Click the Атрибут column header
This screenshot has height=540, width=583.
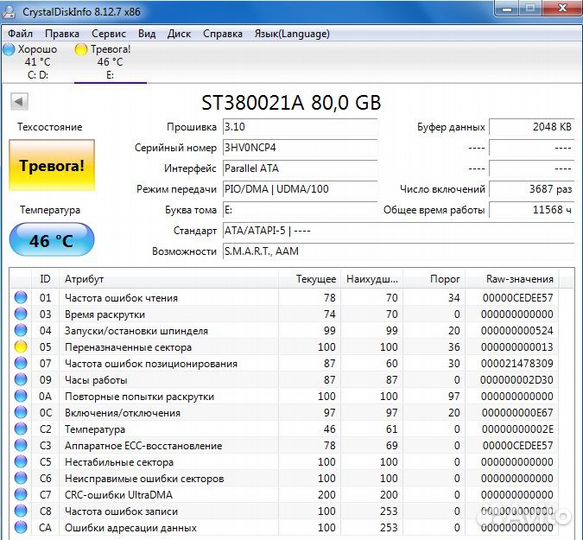(169, 279)
